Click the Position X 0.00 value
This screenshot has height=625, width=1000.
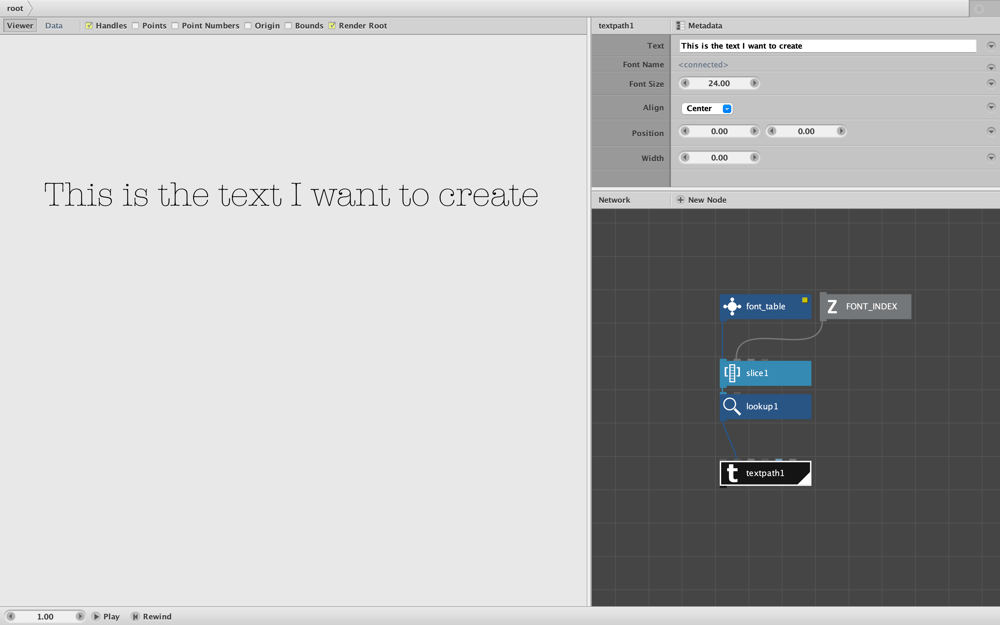(x=719, y=131)
